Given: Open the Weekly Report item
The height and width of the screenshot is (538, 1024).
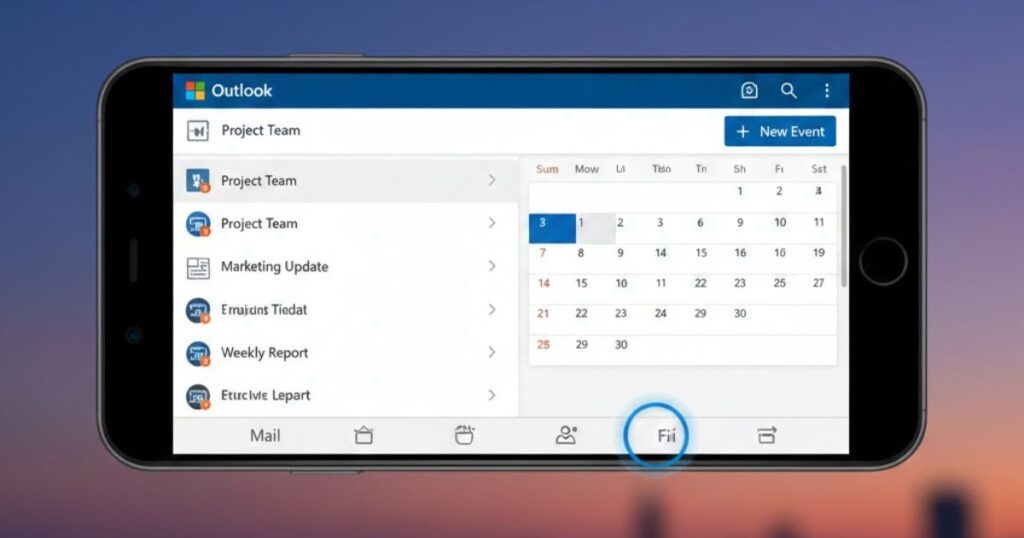Looking at the screenshot, I should pos(345,353).
